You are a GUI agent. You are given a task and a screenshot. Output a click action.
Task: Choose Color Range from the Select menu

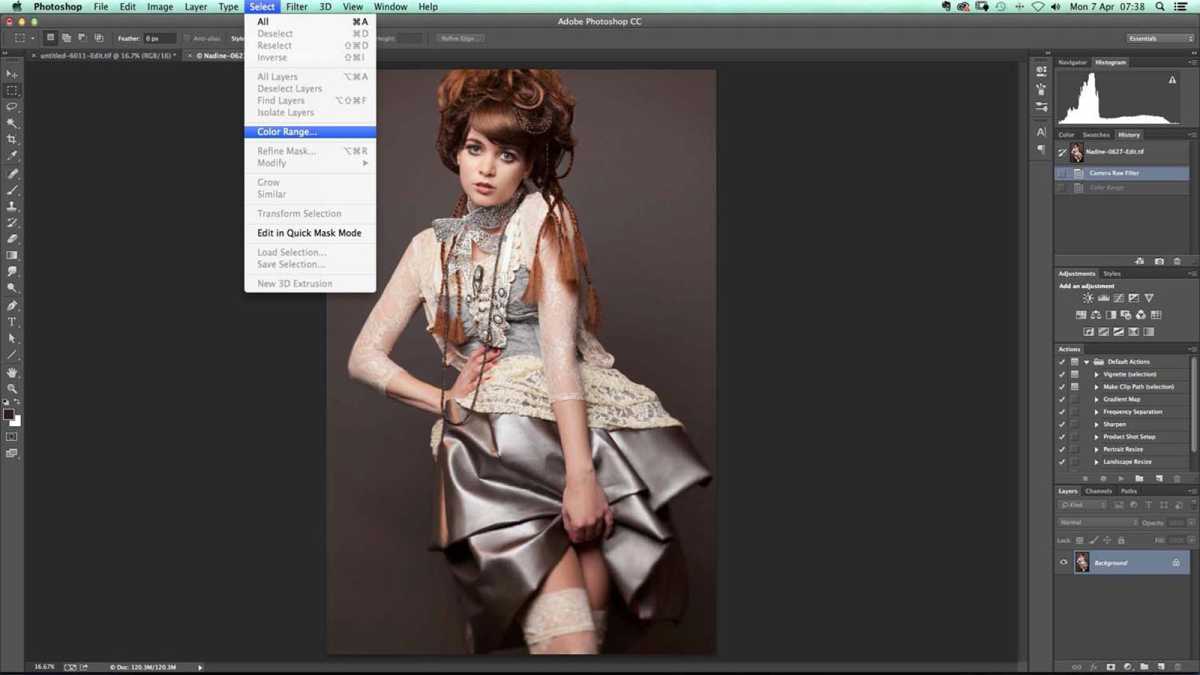point(288,131)
